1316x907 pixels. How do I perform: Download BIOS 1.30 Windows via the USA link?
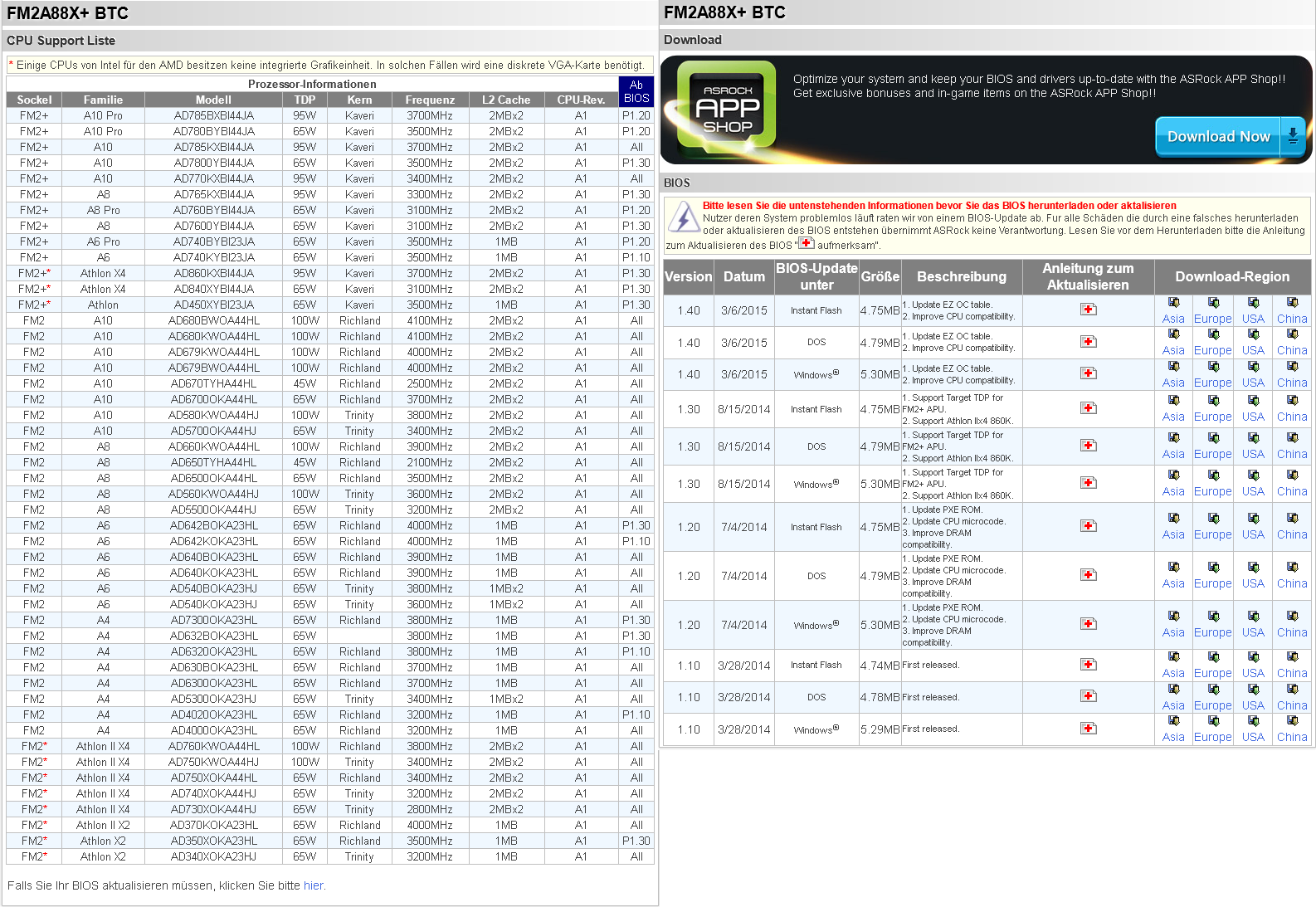click(x=1254, y=492)
